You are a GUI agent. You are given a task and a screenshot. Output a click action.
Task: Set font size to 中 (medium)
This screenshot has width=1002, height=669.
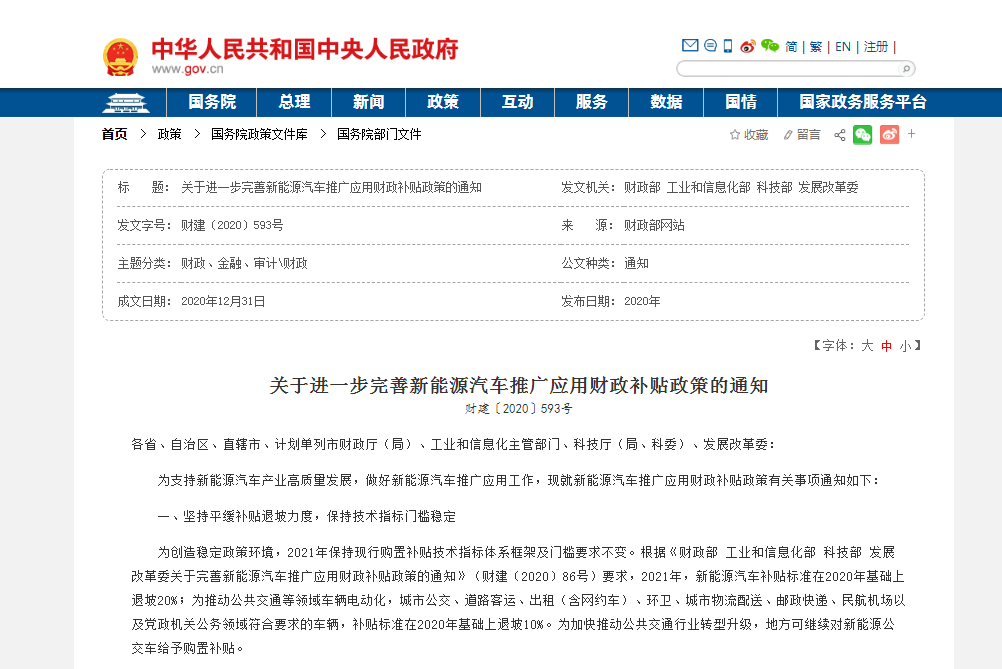886,346
